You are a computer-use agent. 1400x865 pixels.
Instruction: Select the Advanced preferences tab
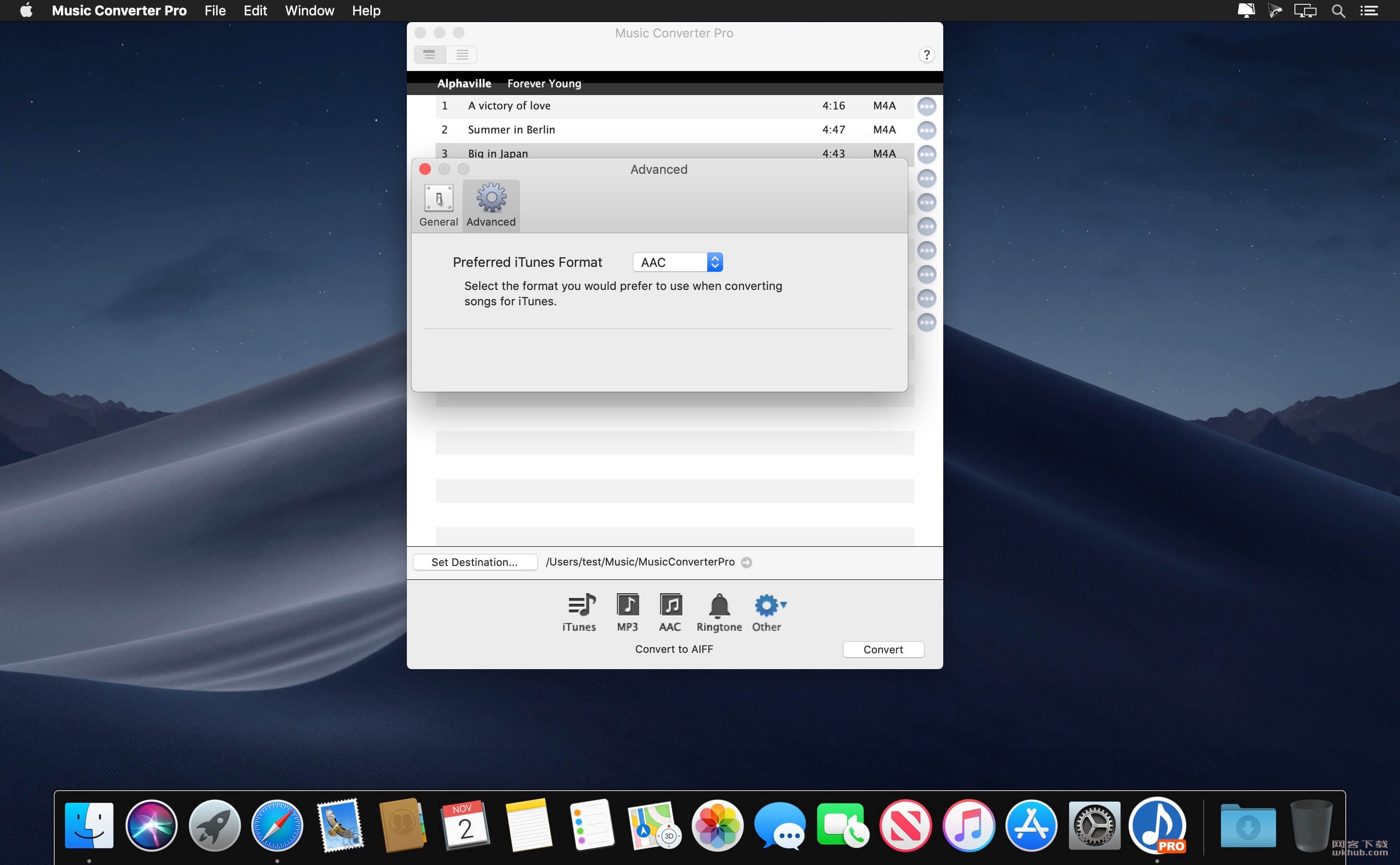click(491, 205)
